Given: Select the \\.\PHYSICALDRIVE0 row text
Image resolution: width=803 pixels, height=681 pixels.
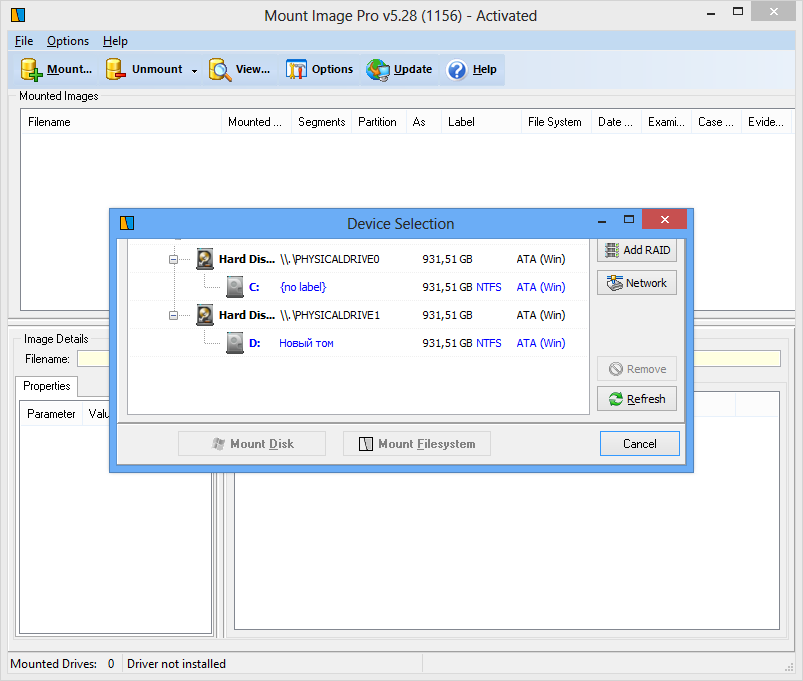Looking at the screenshot, I should click(x=330, y=259).
